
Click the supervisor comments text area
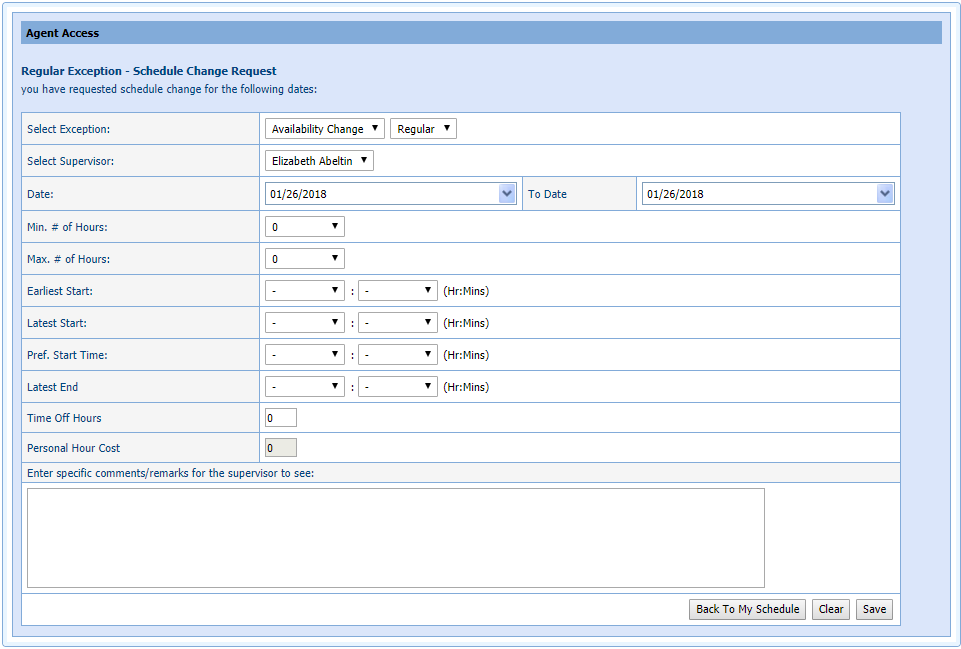[x=395, y=537]
